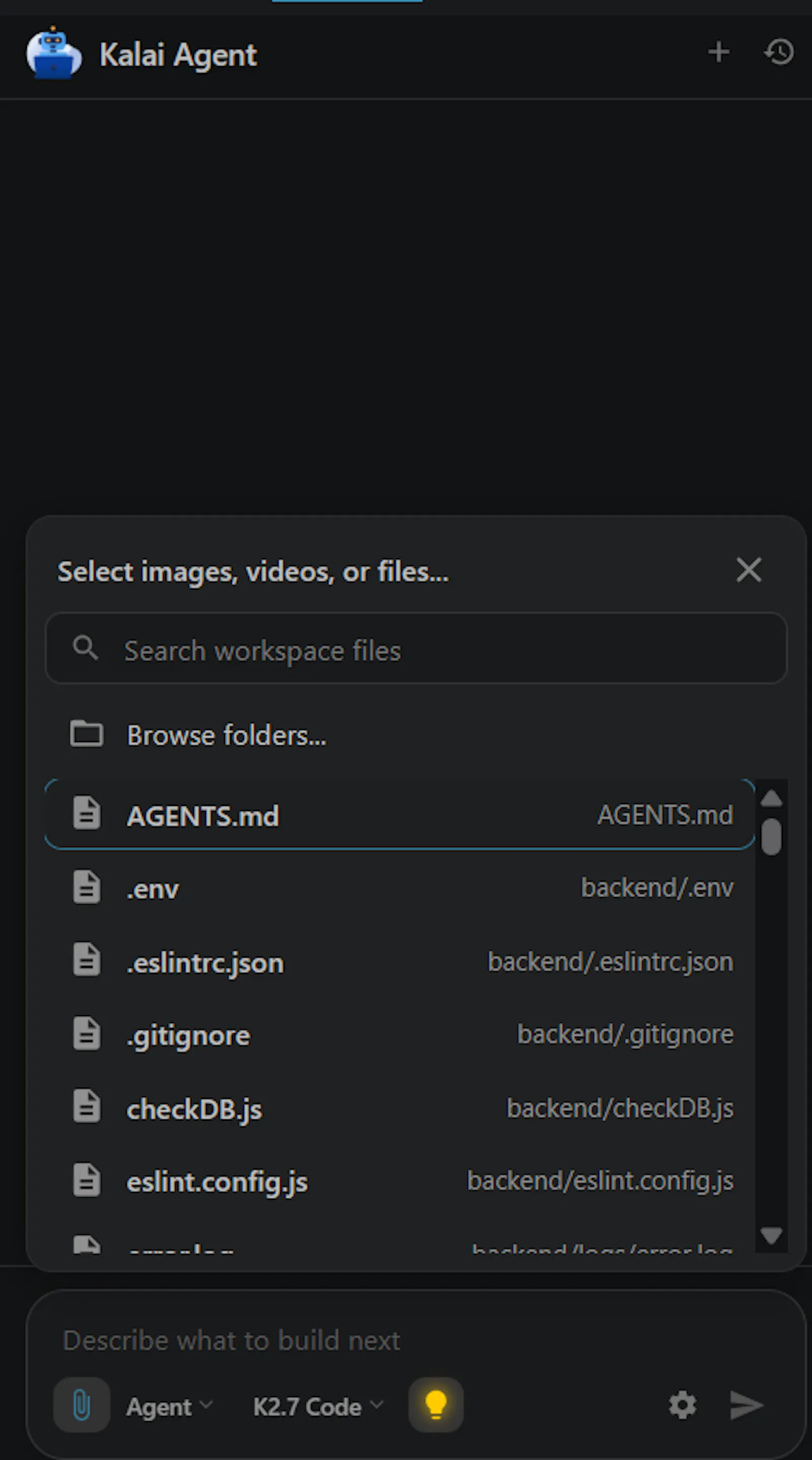Click the magnifier search icon
812x1460 pixels.
[86, 647]
